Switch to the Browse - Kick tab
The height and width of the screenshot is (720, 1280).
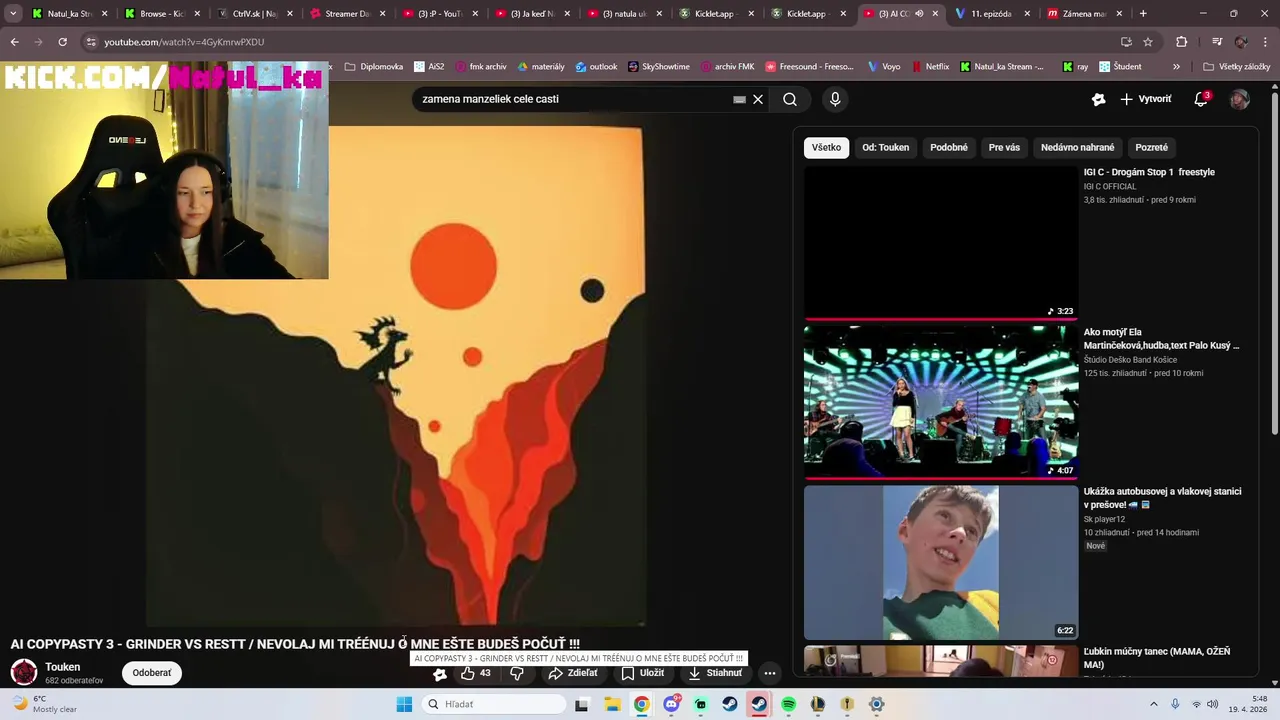pyautogui.click(x=161, y=14)
